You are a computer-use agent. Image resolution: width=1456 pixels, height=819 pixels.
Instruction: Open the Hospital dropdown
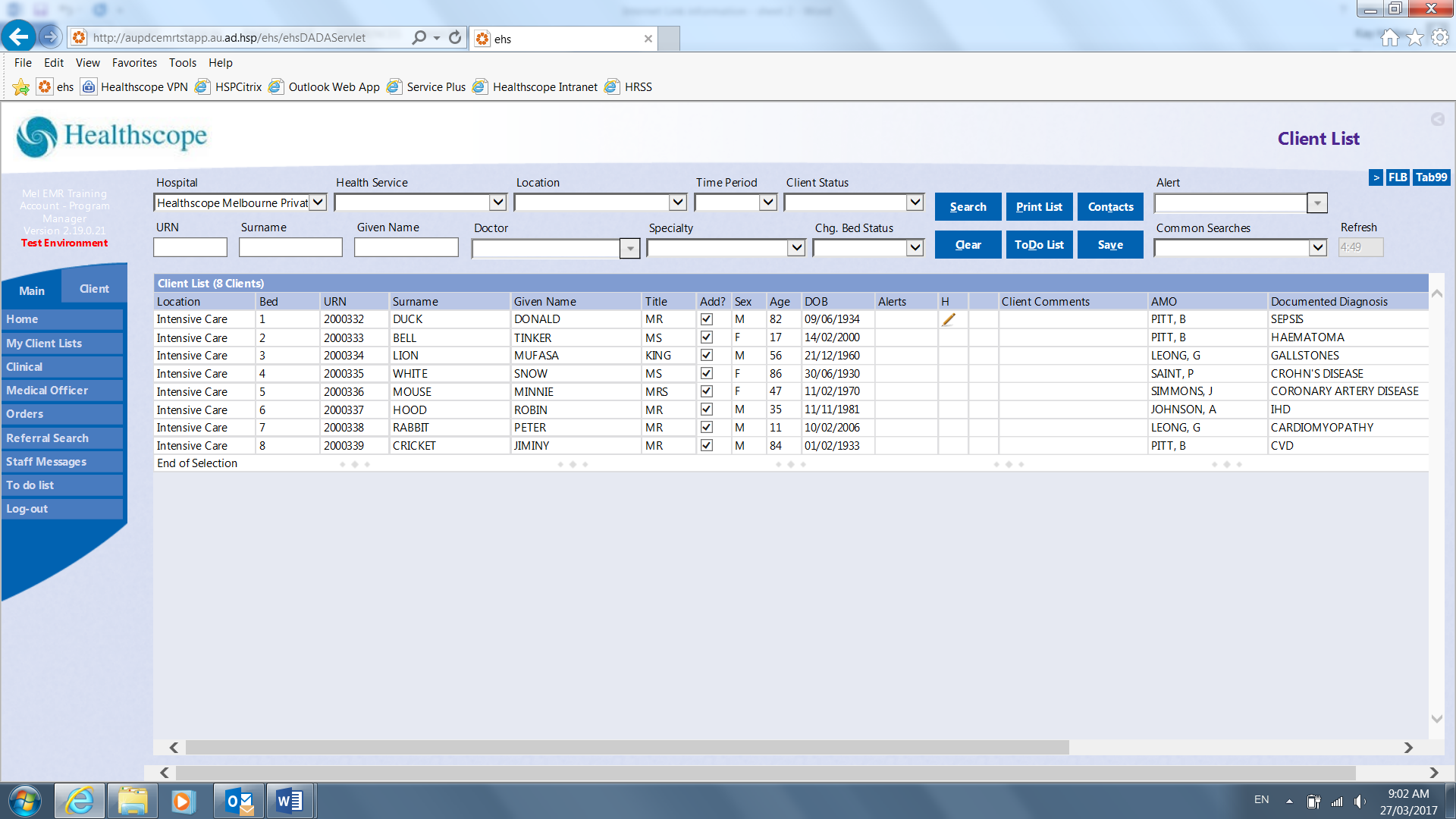(318, 202)
